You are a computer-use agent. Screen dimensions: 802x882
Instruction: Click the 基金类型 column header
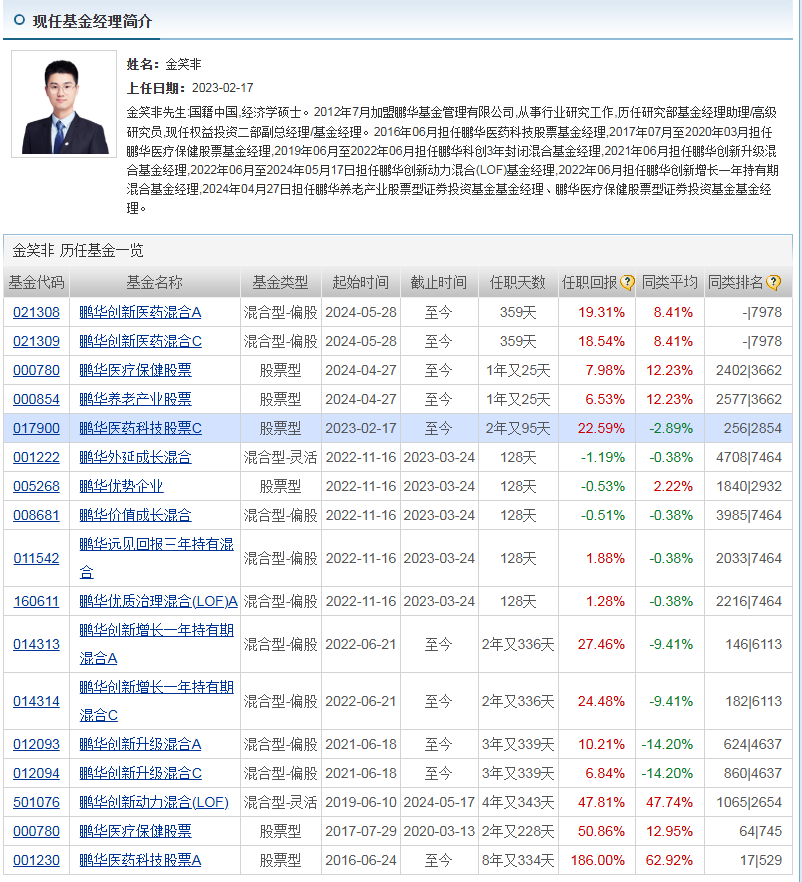pos(280,282)
